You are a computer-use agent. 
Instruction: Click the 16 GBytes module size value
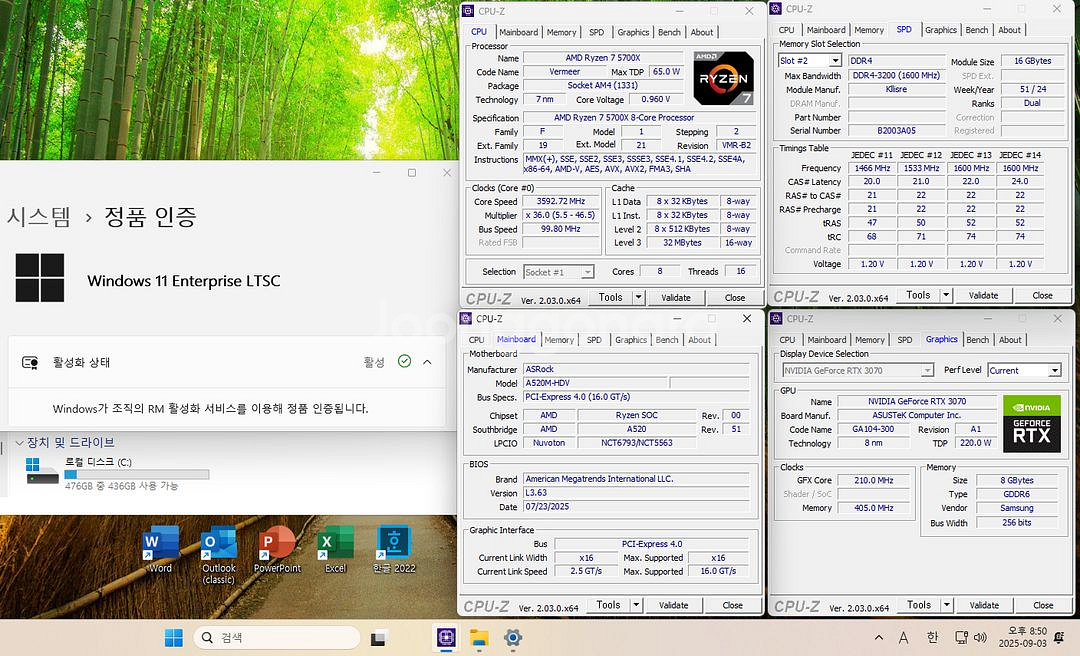point(1032,61)
